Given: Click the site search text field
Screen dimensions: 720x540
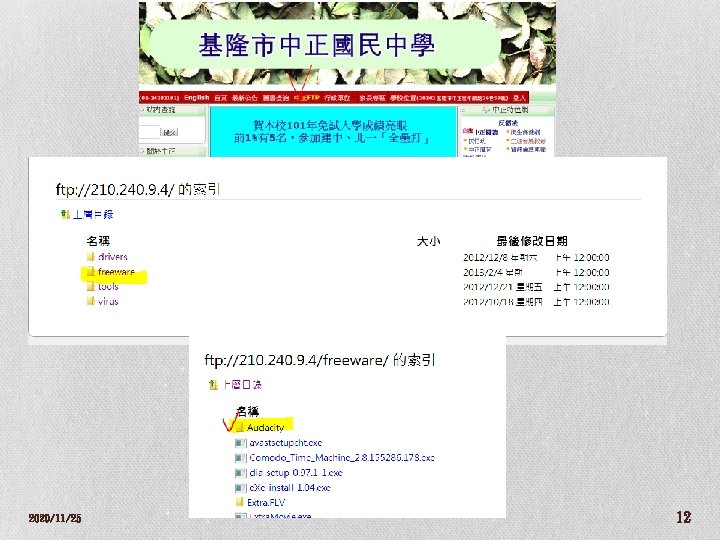Looking at the screenshot, I should [149, 132].
